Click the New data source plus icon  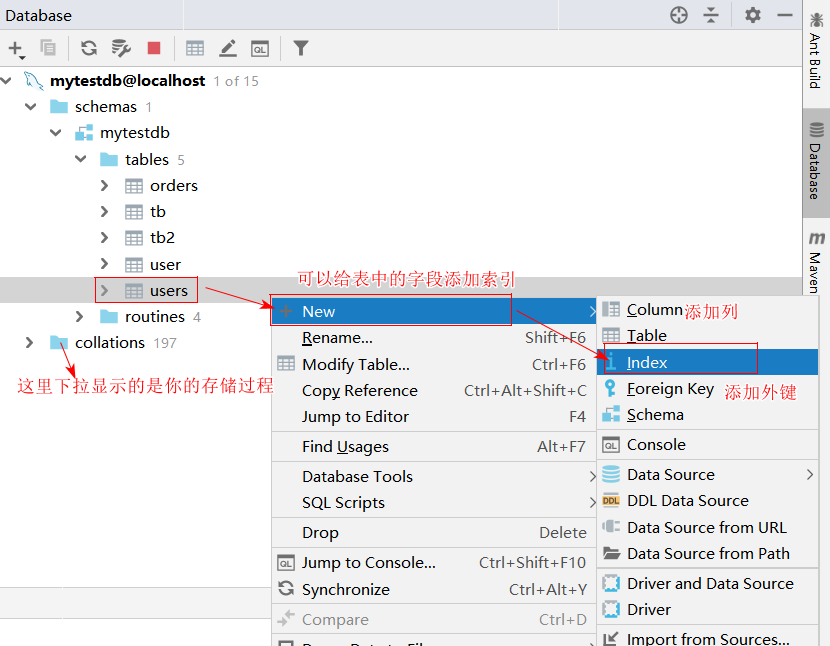coord(16,49)
